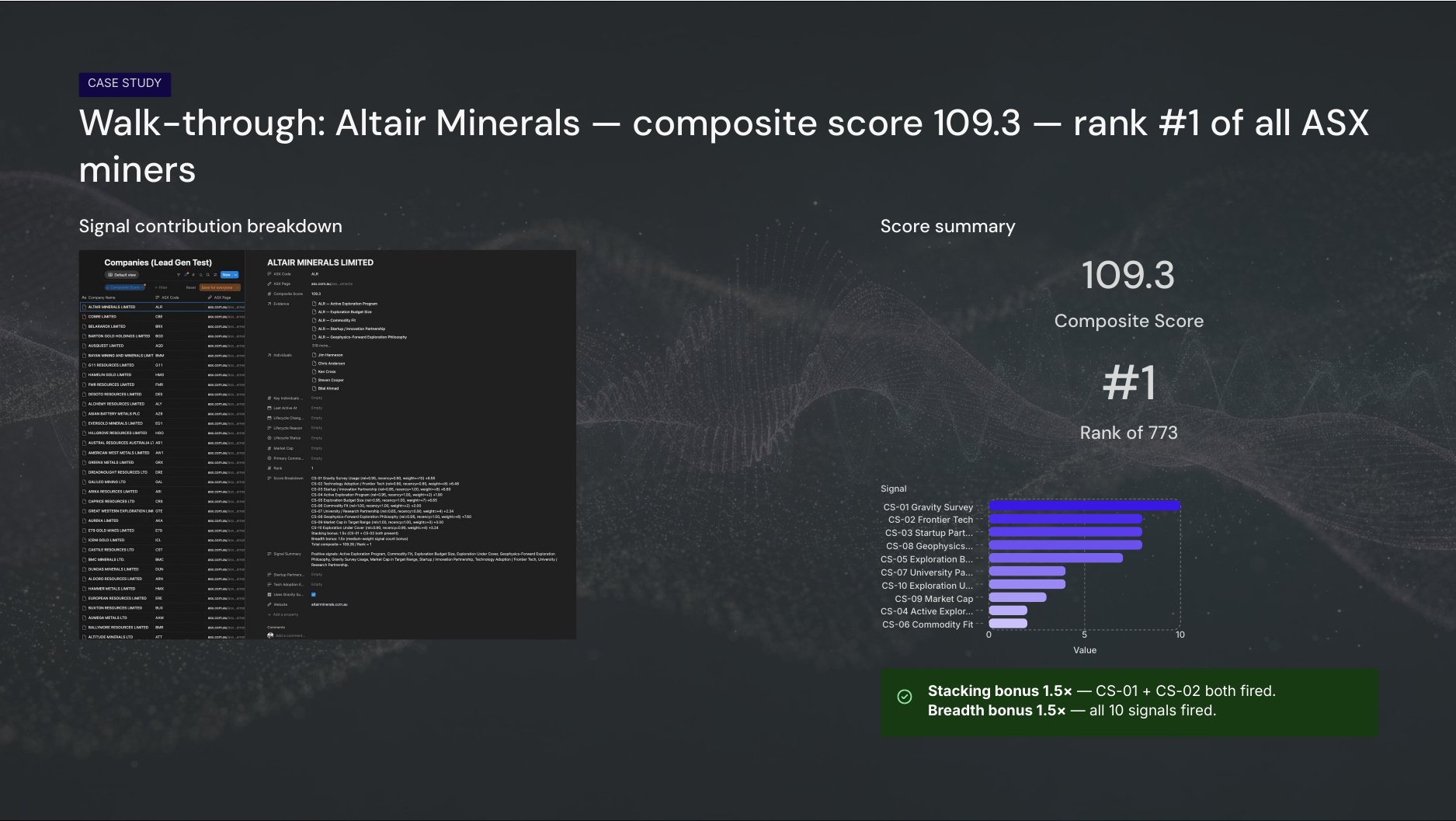Image resolution: width=1456 pixels, height=821 pixels.
Task: Open individual Bilal Ahmad page
Action: click(325, 388)
